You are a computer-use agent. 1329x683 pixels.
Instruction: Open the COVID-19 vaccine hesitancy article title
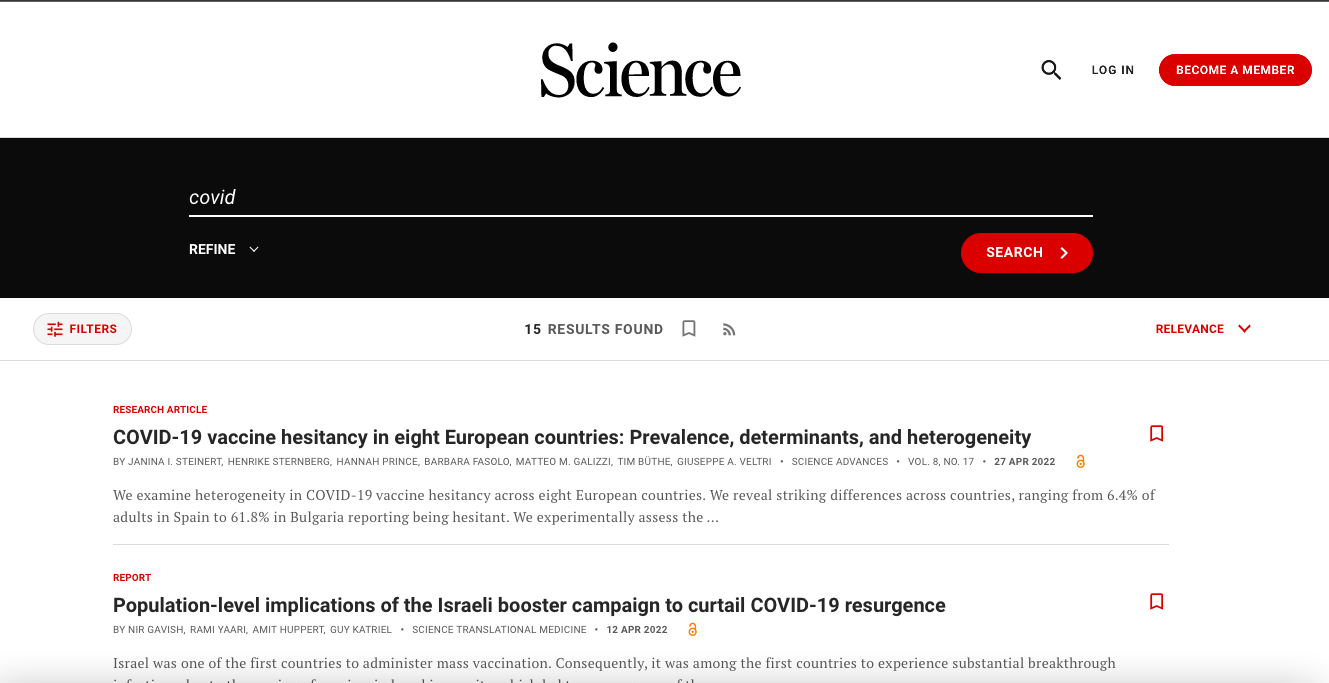[x=572, y=437]
